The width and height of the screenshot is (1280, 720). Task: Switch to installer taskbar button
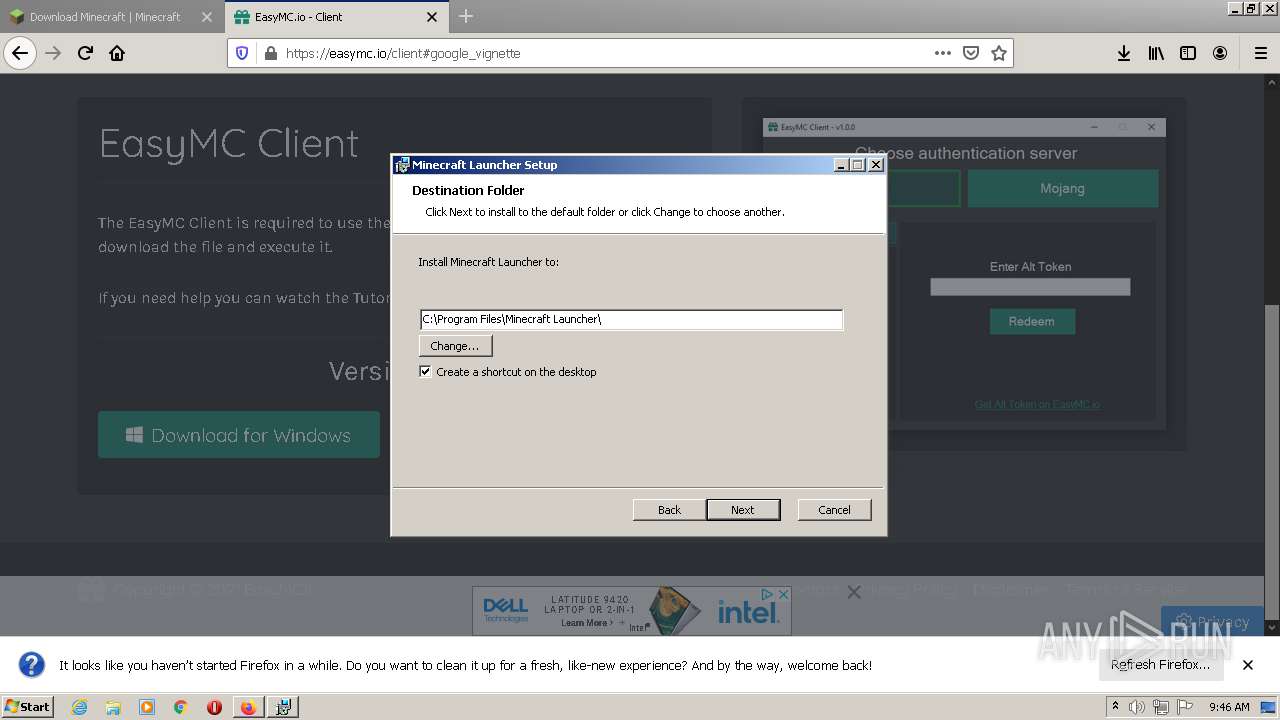click(x=283, y=707)
